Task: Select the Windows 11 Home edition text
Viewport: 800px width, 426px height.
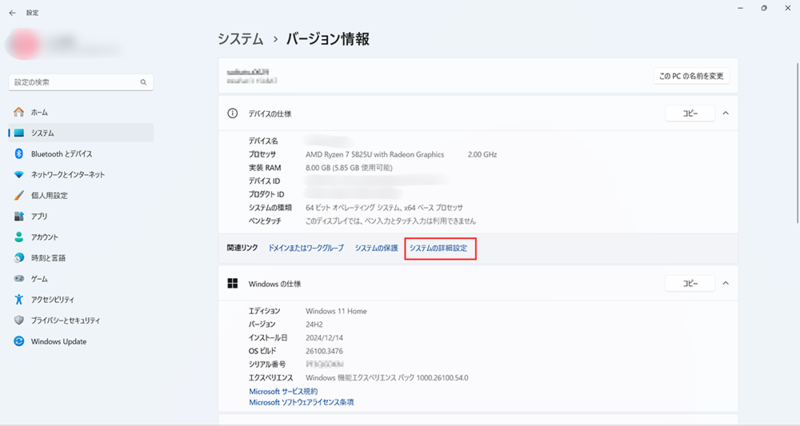Action: pyautogui.click(x=336, y=311)
